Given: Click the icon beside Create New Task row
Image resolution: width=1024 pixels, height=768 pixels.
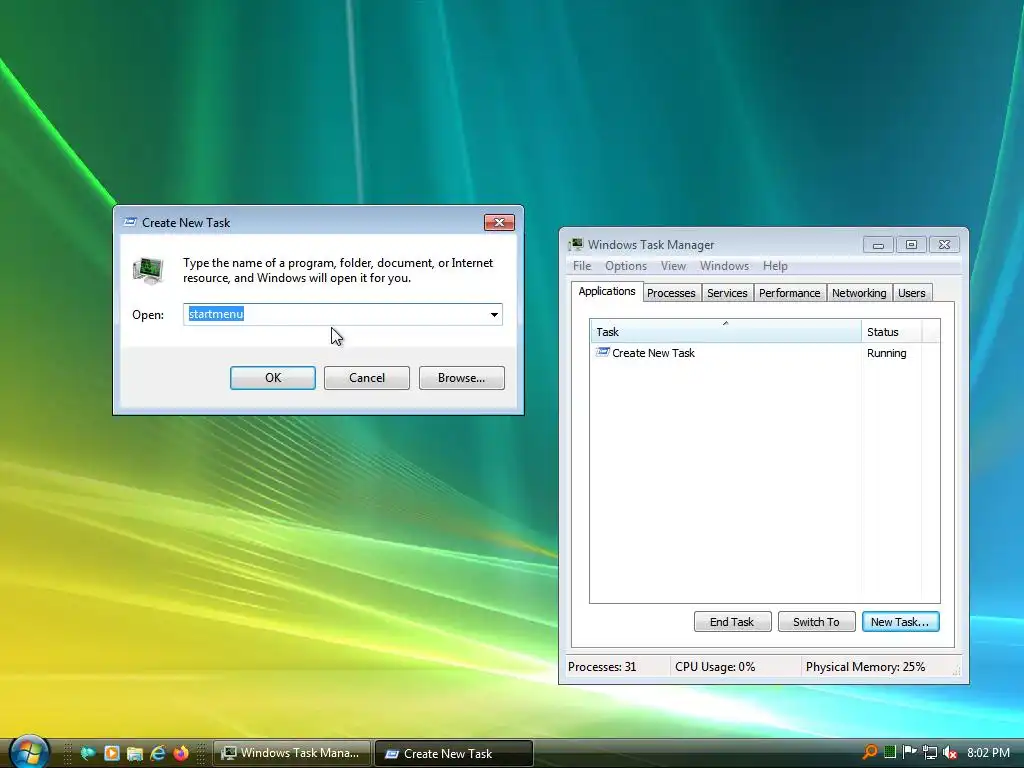Looking at the screenshot, I should click(602, 353).
